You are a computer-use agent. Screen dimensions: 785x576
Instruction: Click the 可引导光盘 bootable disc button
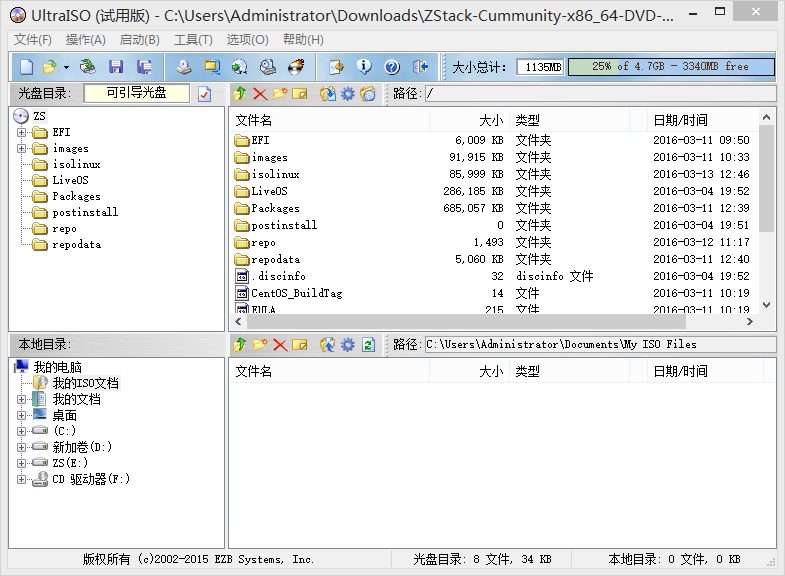(137, 93)
